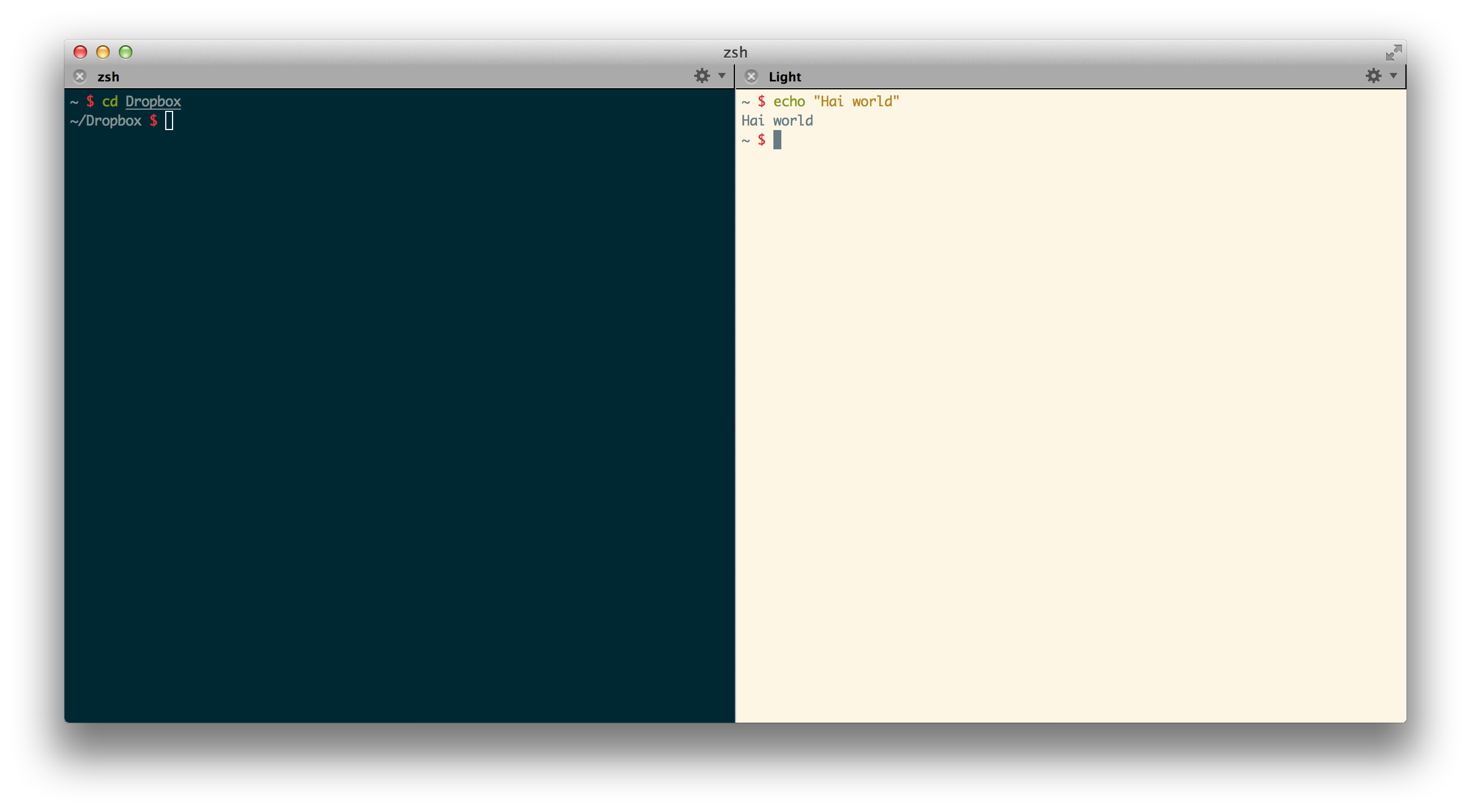Expand dropdown arrow in zsh pane header
The height and width of the screenshot is (812, 1471).
pos(722,76)
